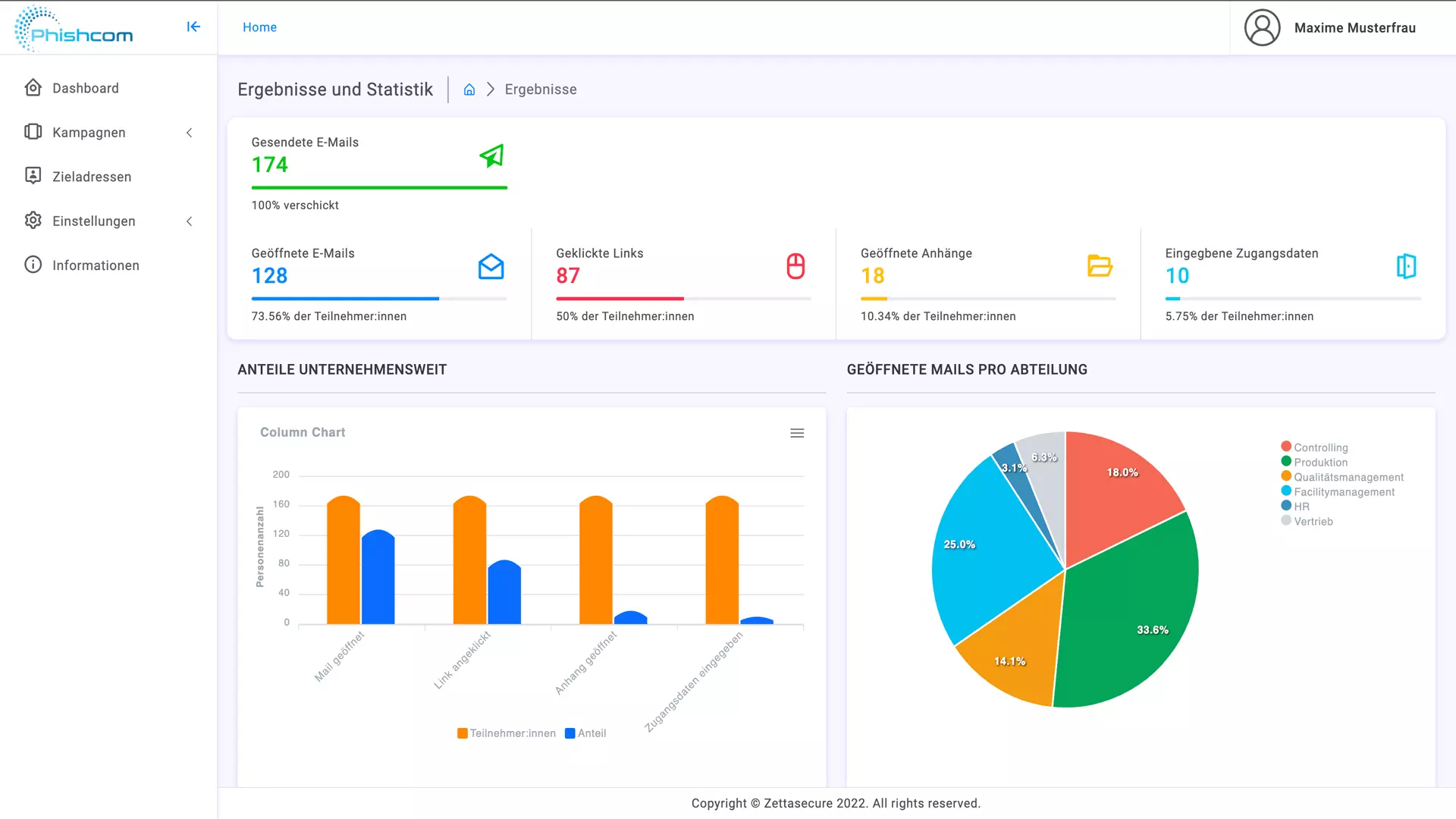The image size is (1456, 819).
Task: Click the yellow open folder attachments icon
Action: [x=1100, y=266]
